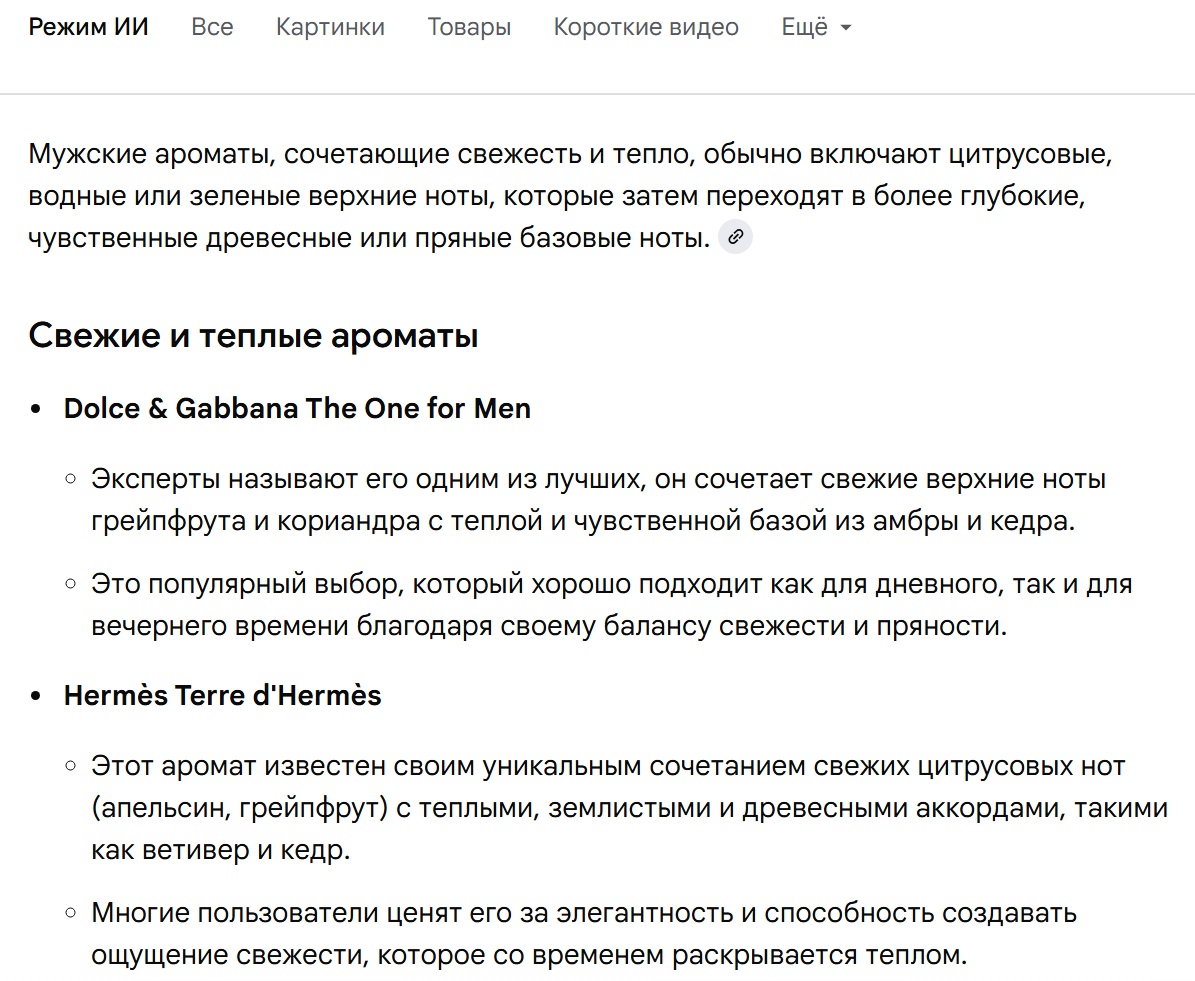
Task: Click intro paragraph starting Мужские ароматы
Action: 571,196
